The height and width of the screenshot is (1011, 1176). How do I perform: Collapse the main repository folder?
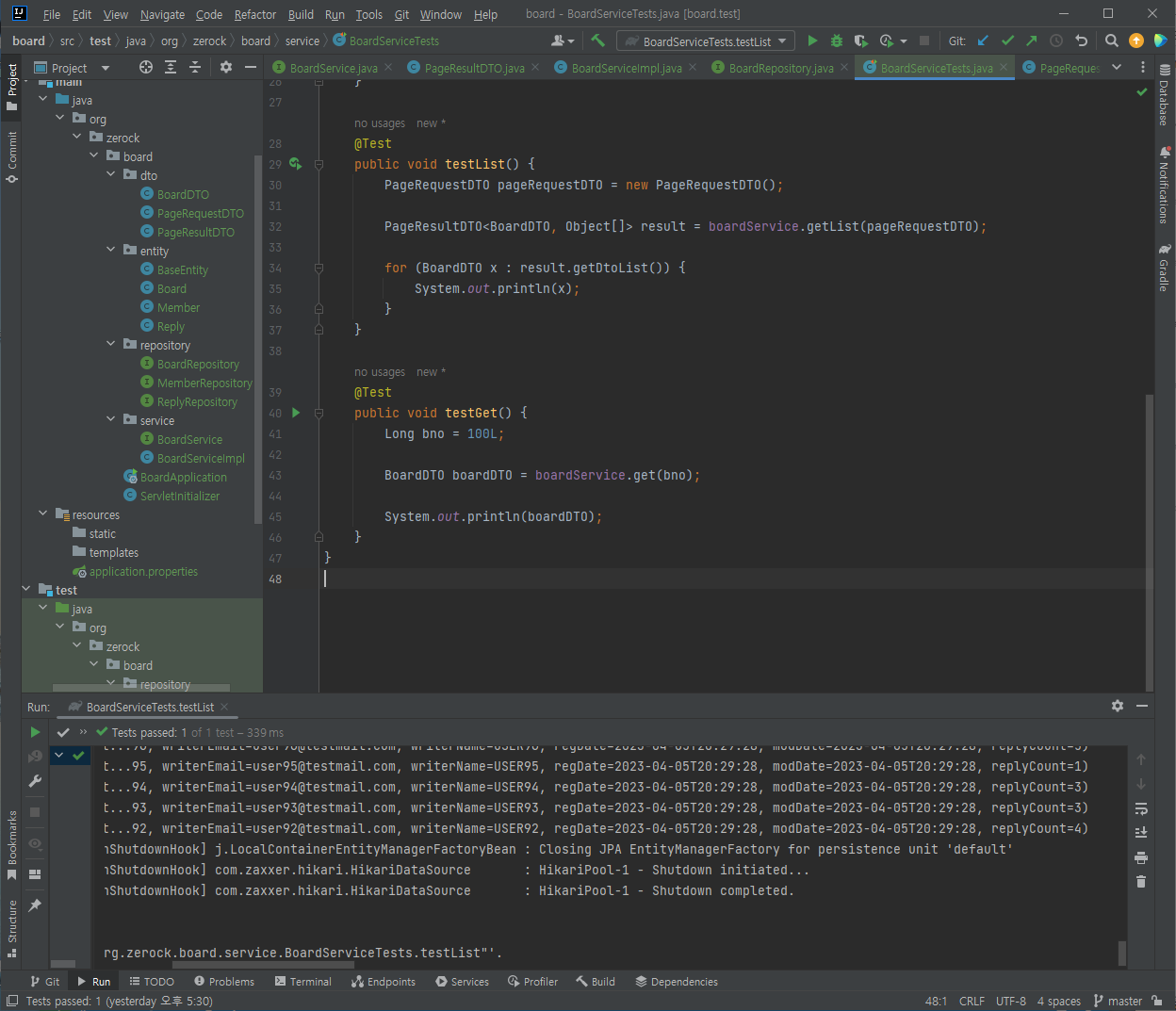[x=112, y=345]
